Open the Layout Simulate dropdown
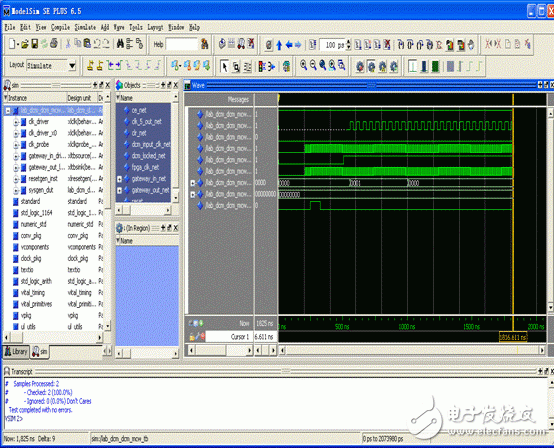Screen dimensions: 554x448 [72, 66]
